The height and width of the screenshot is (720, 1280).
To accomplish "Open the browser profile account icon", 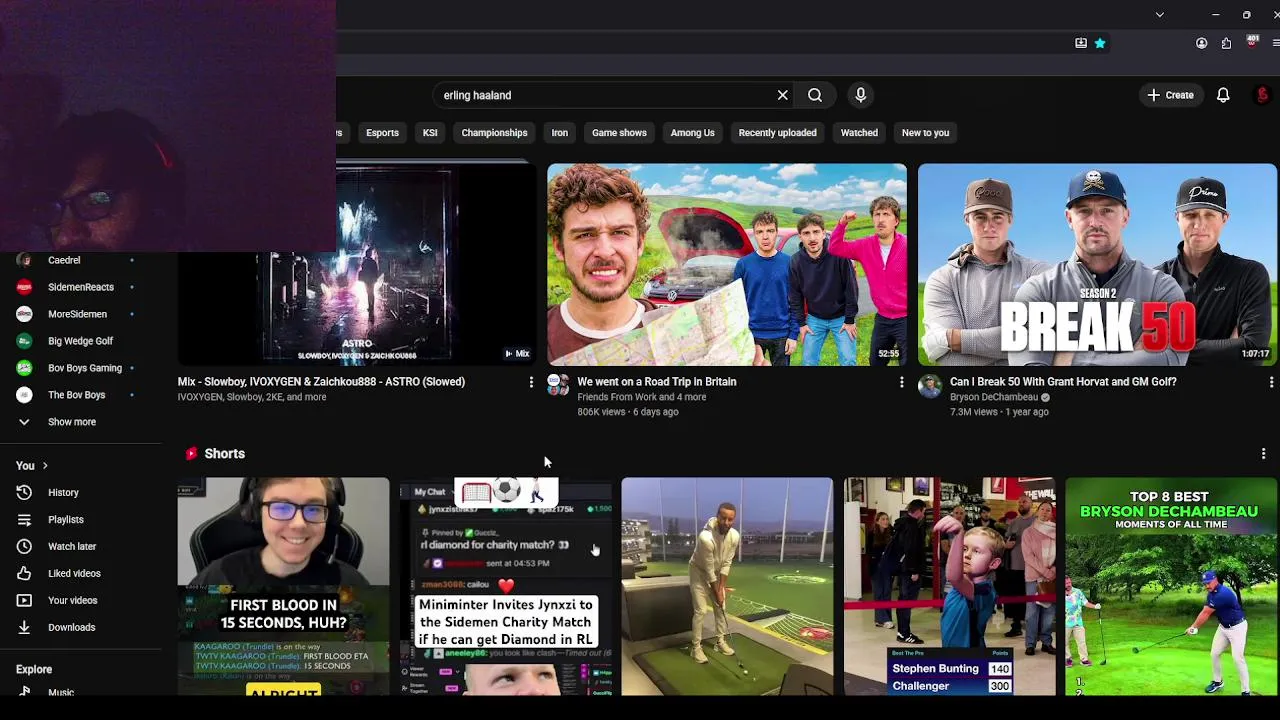I will pyautogui.click(x=1202, y=43).
